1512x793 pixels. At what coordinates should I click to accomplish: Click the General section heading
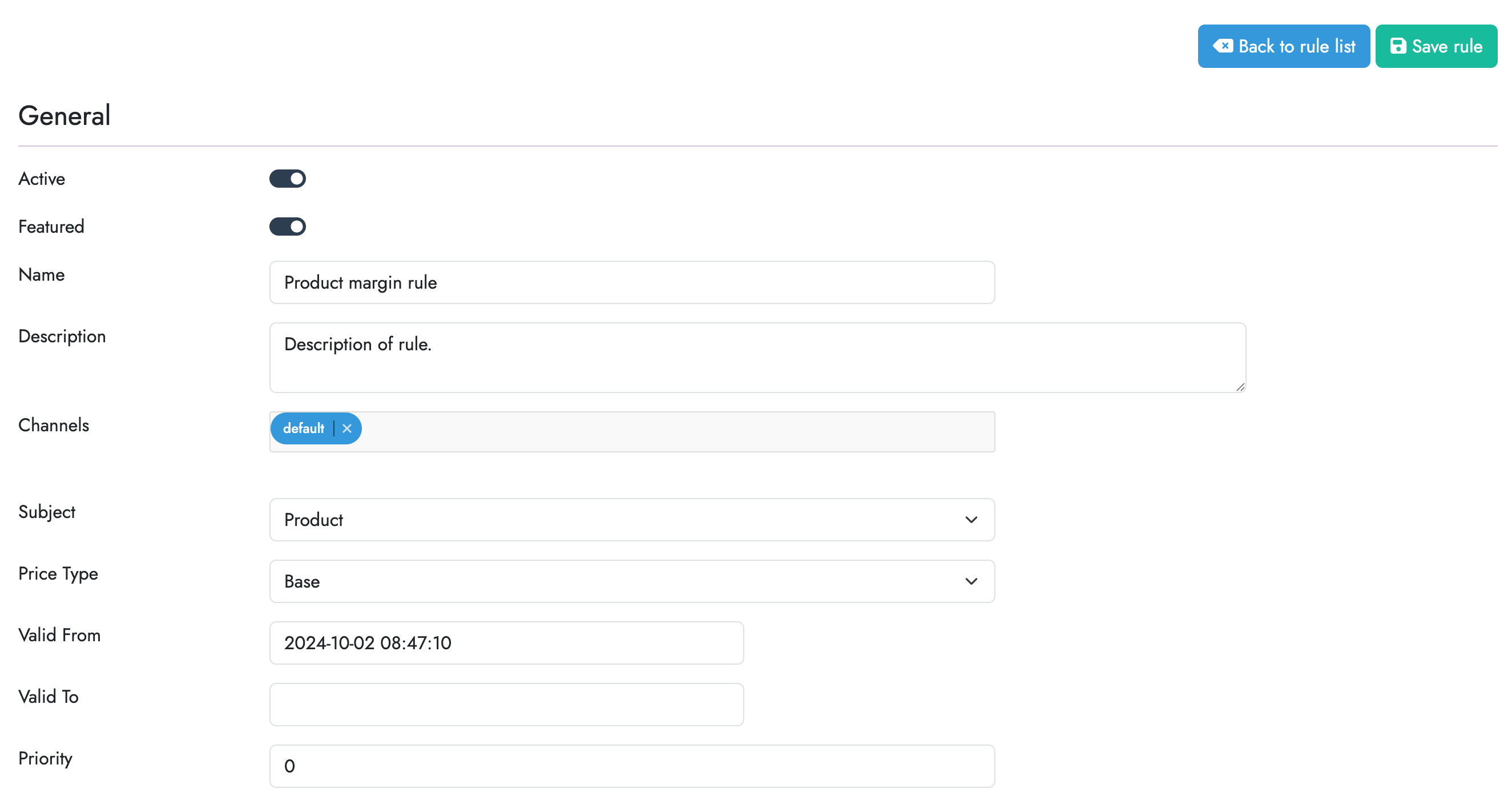63,115
